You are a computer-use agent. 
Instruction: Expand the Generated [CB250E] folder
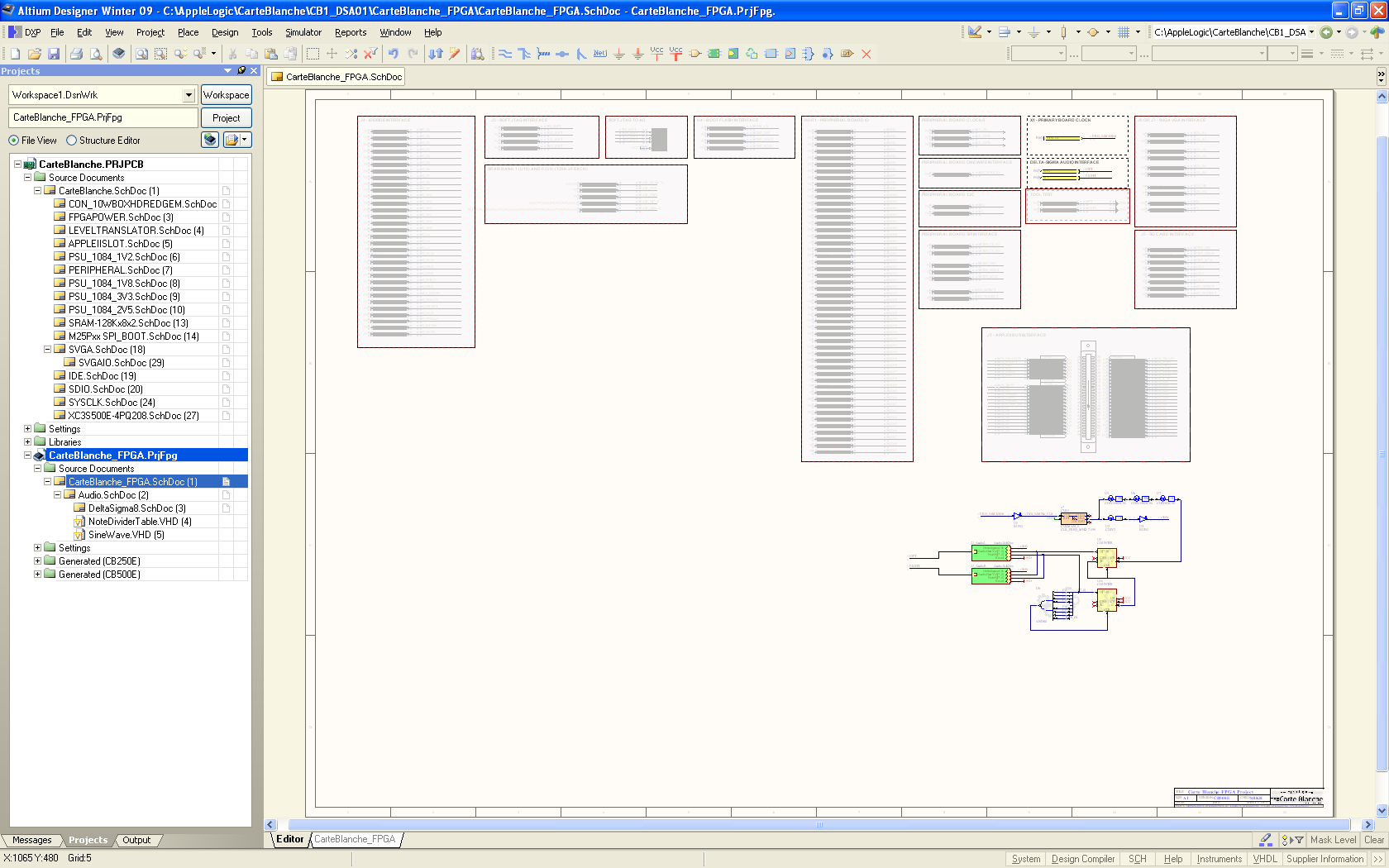coord(37,561)
